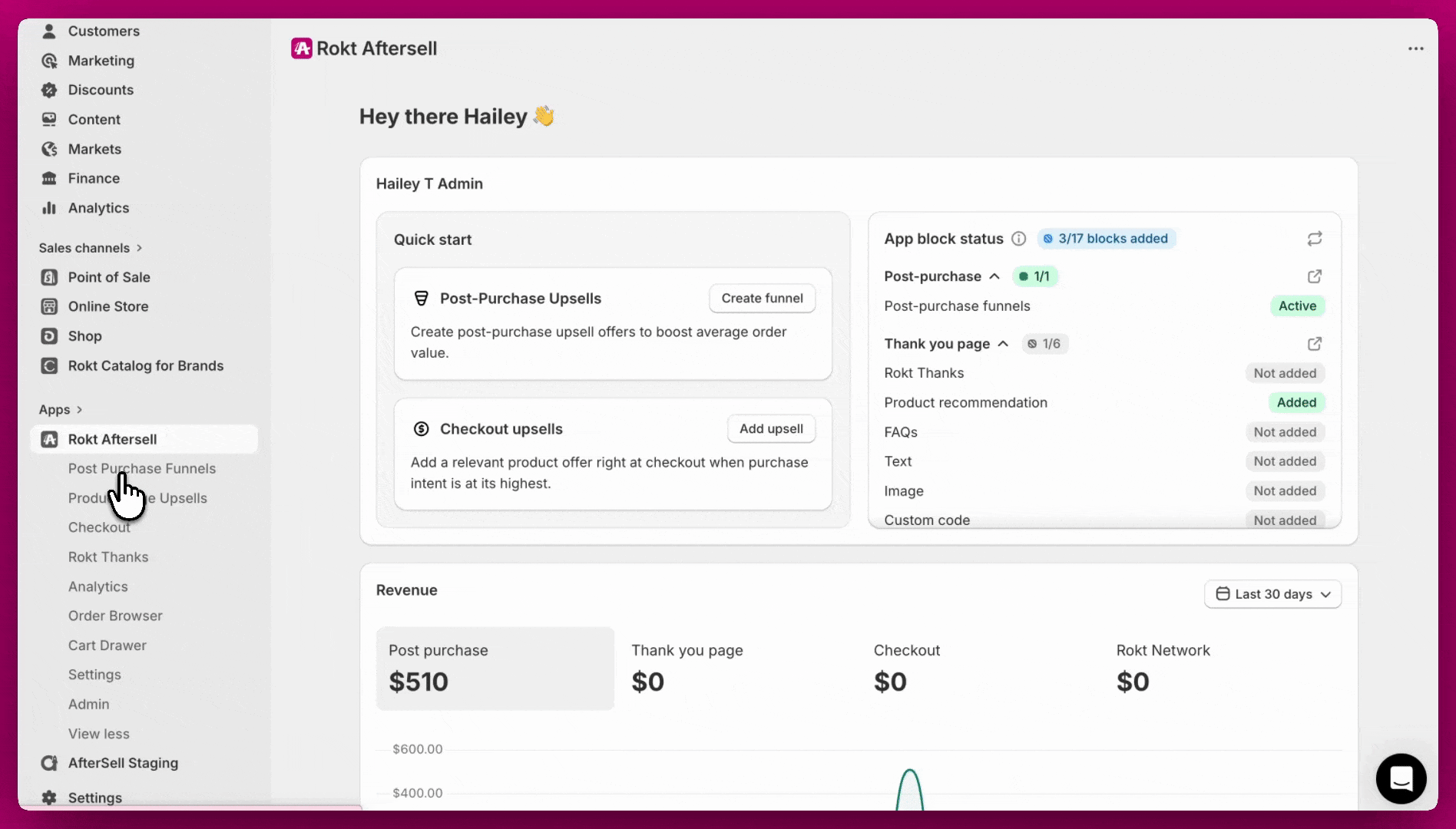
Task: Open Thank you page external link icon
Action: pos(1315,344)
